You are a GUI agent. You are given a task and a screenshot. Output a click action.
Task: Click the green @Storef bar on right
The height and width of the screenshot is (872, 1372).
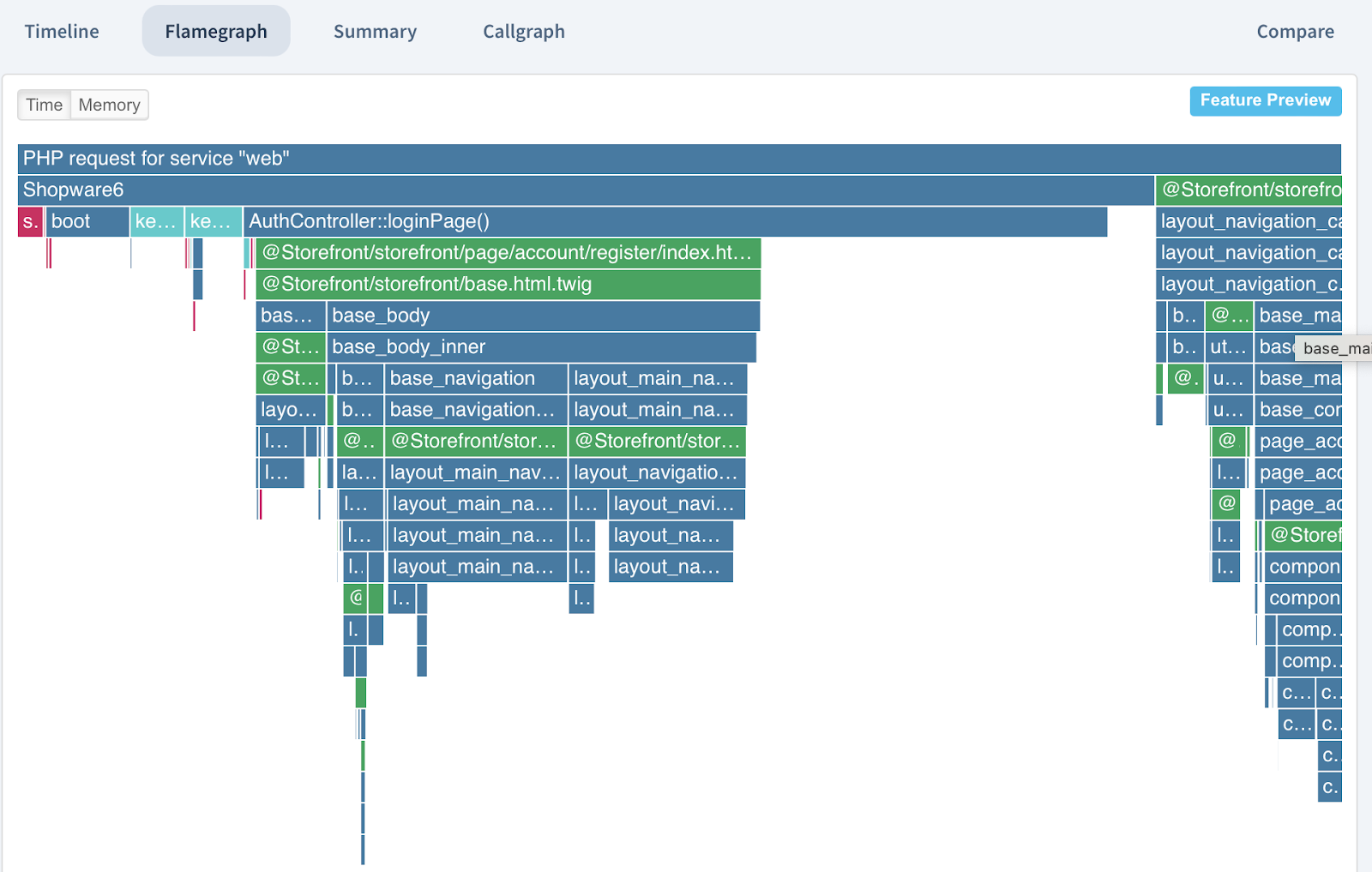click(1303, 536)
